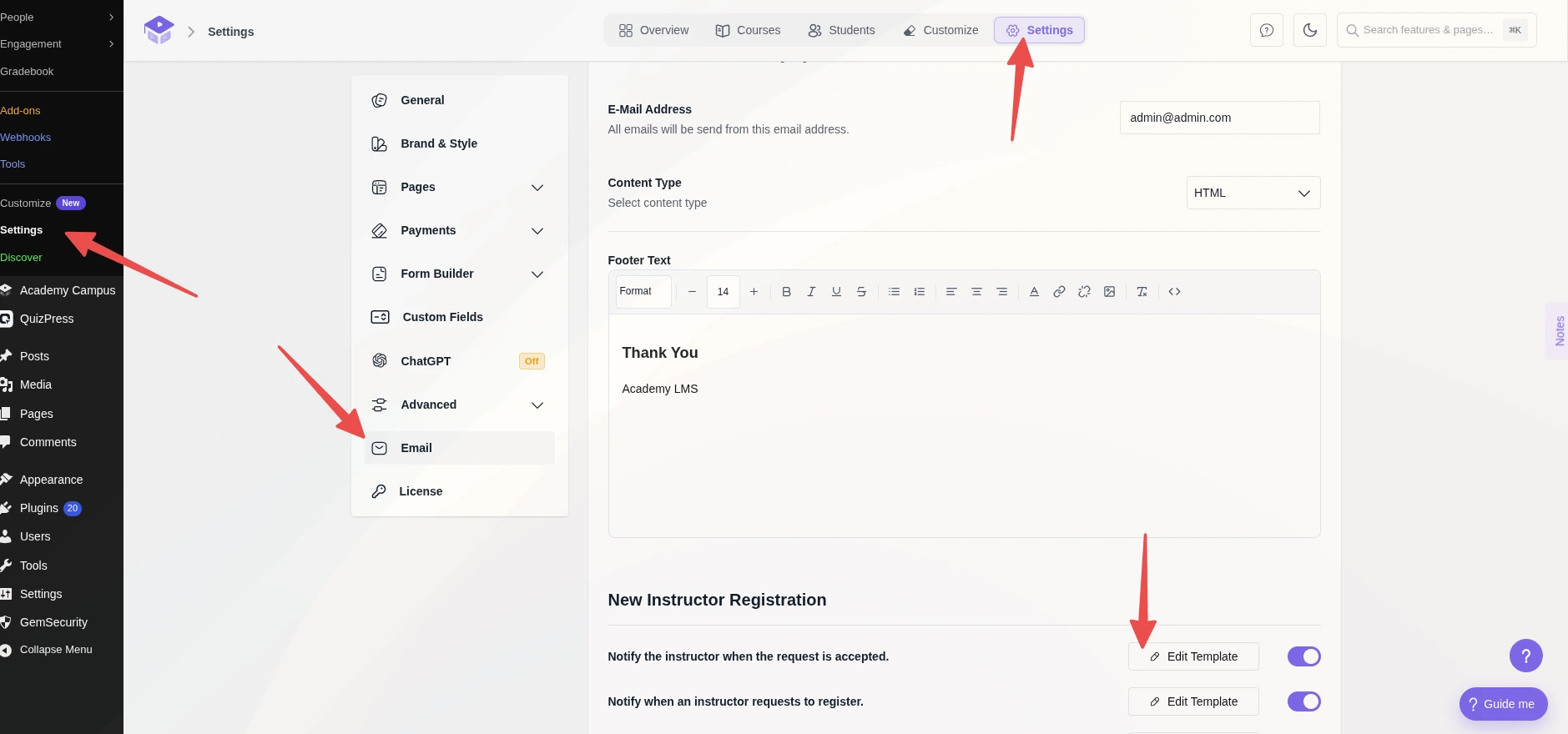Toggle notification for accepted instructor request

point(1303,656)
